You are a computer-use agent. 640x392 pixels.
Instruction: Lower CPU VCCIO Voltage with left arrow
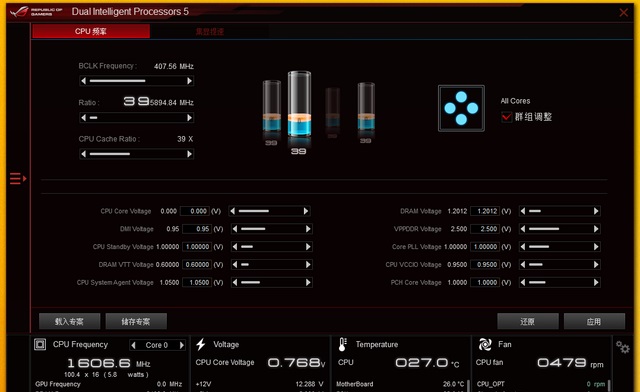click(x=523, y=265)
